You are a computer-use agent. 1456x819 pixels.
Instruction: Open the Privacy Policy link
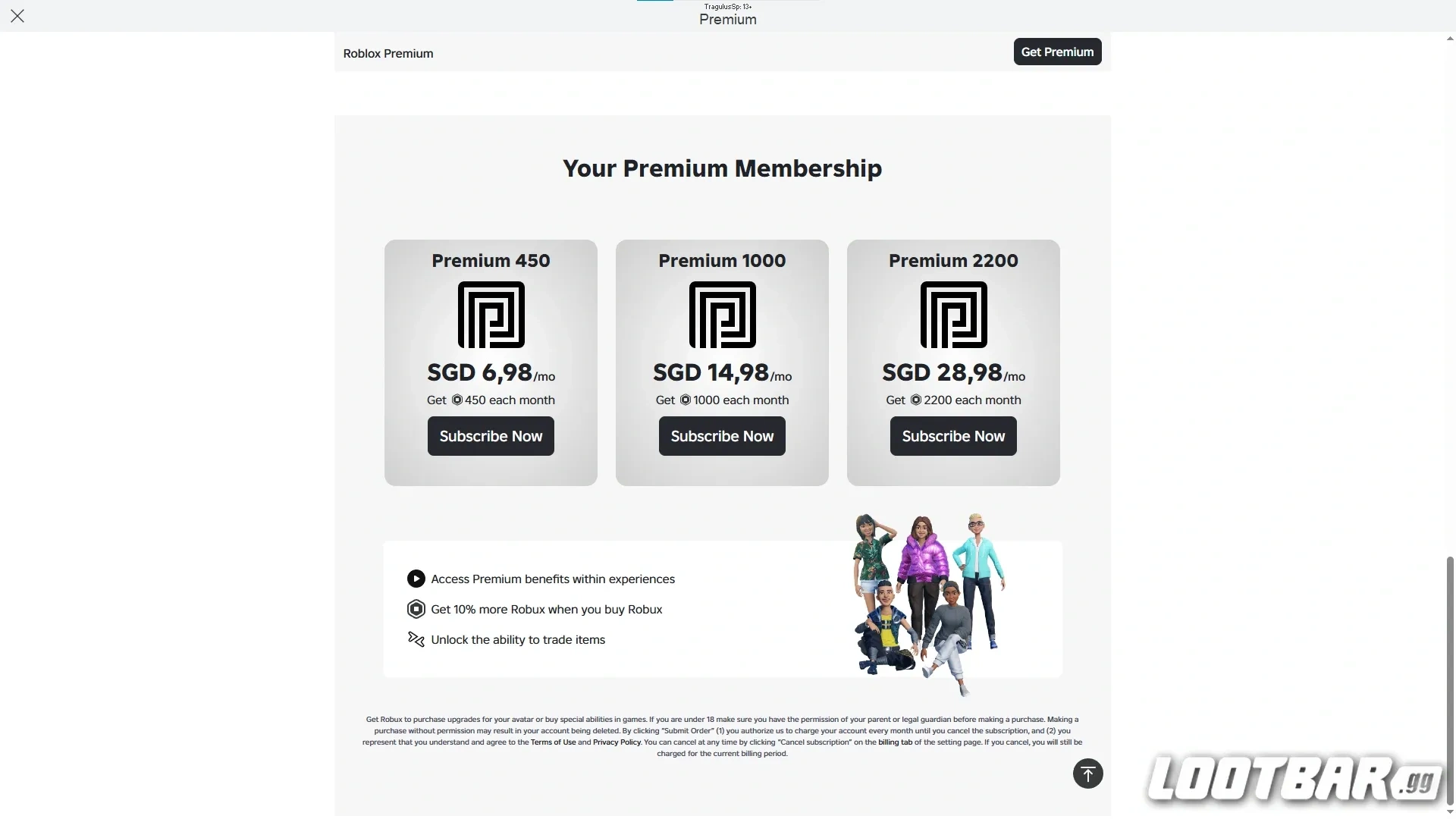tap(616, 742)
